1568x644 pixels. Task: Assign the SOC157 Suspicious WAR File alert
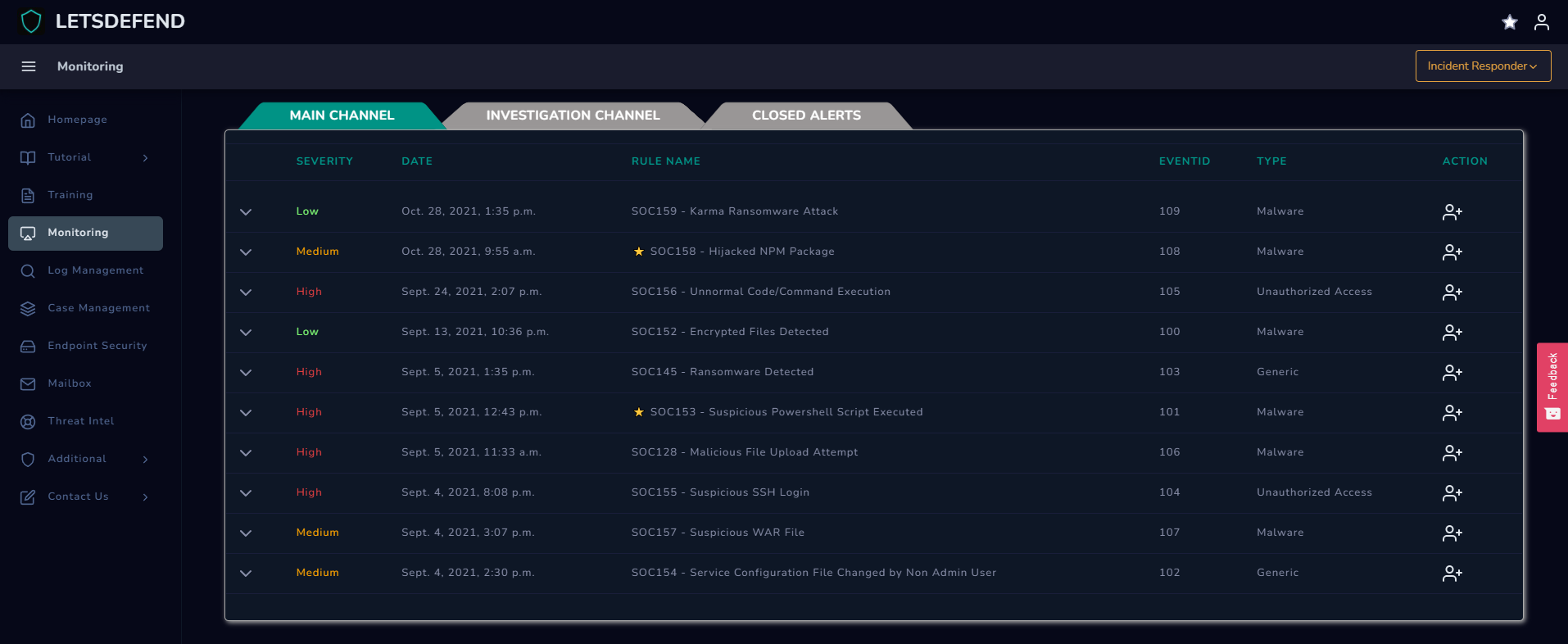pos(1452,533)
